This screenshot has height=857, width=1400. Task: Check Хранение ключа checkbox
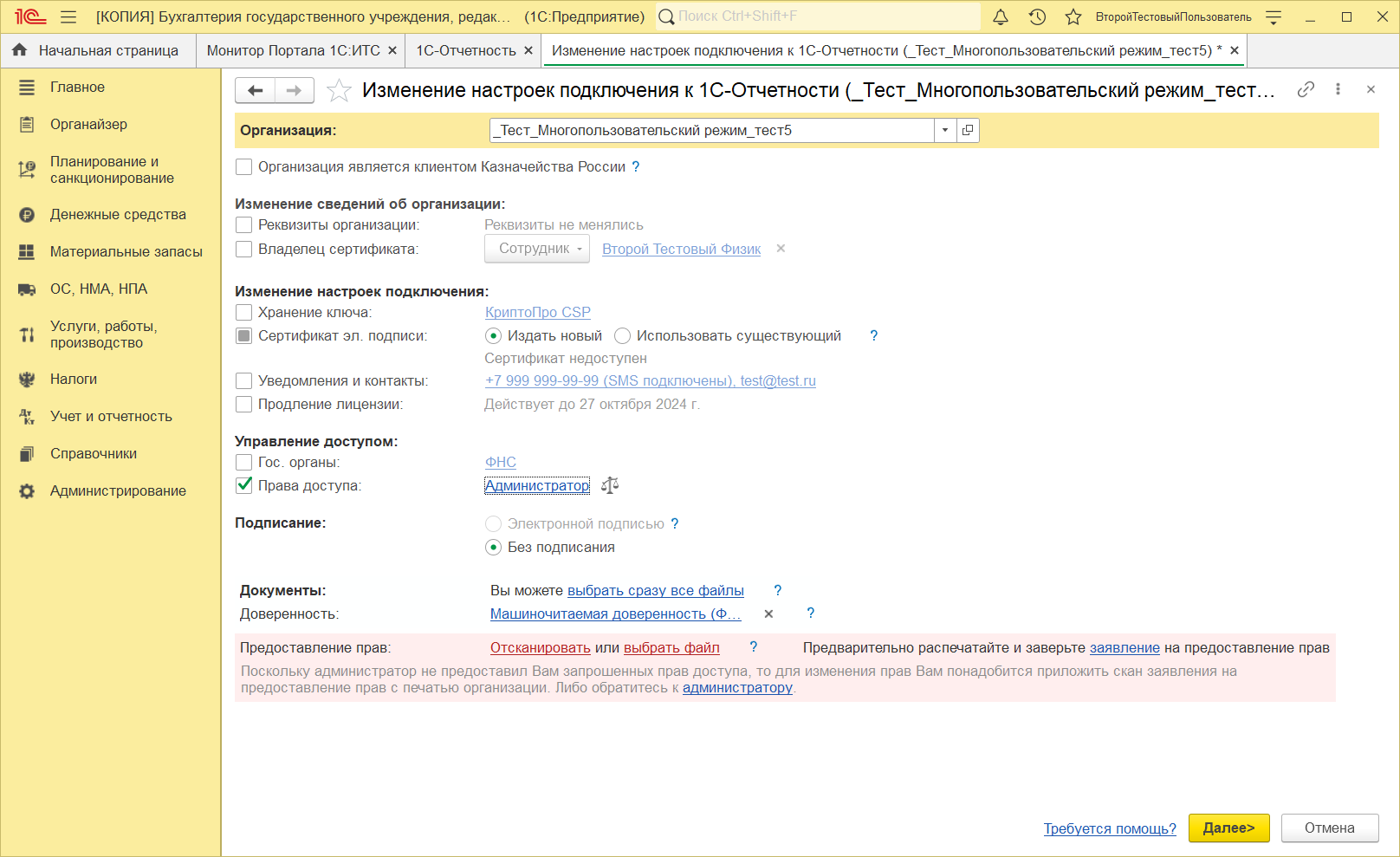pyautogui.click(x=244, y=313)
